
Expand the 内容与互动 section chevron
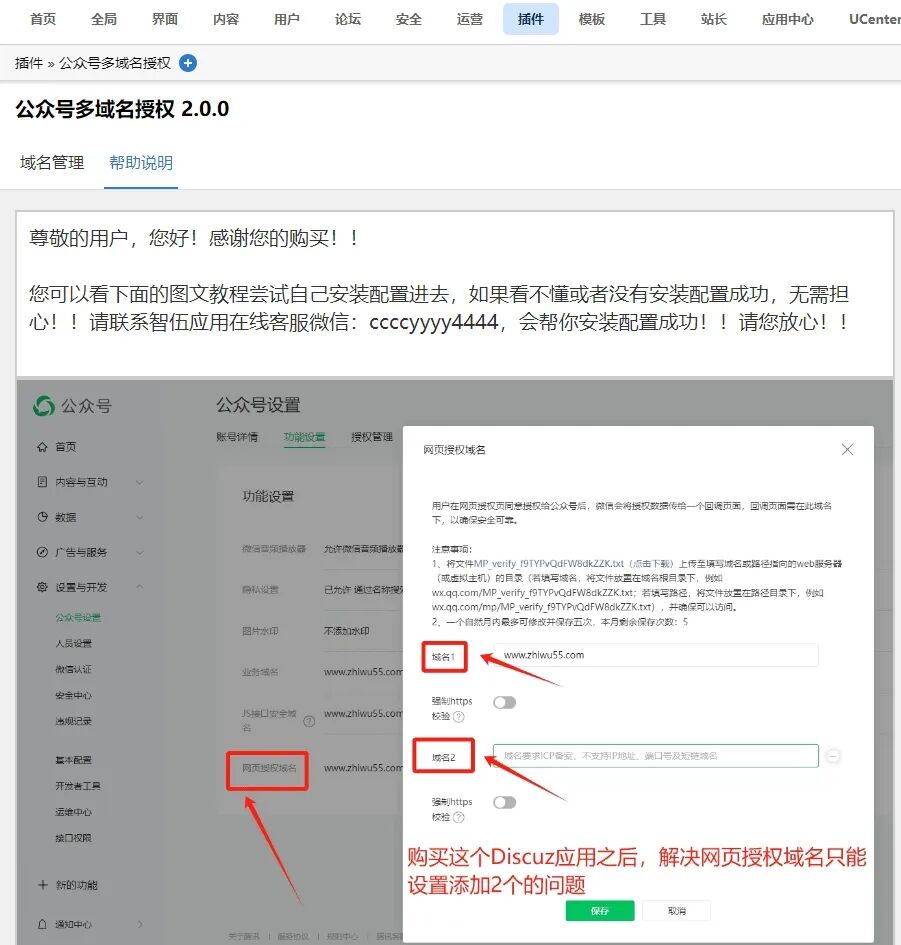(x=138, y=482)
